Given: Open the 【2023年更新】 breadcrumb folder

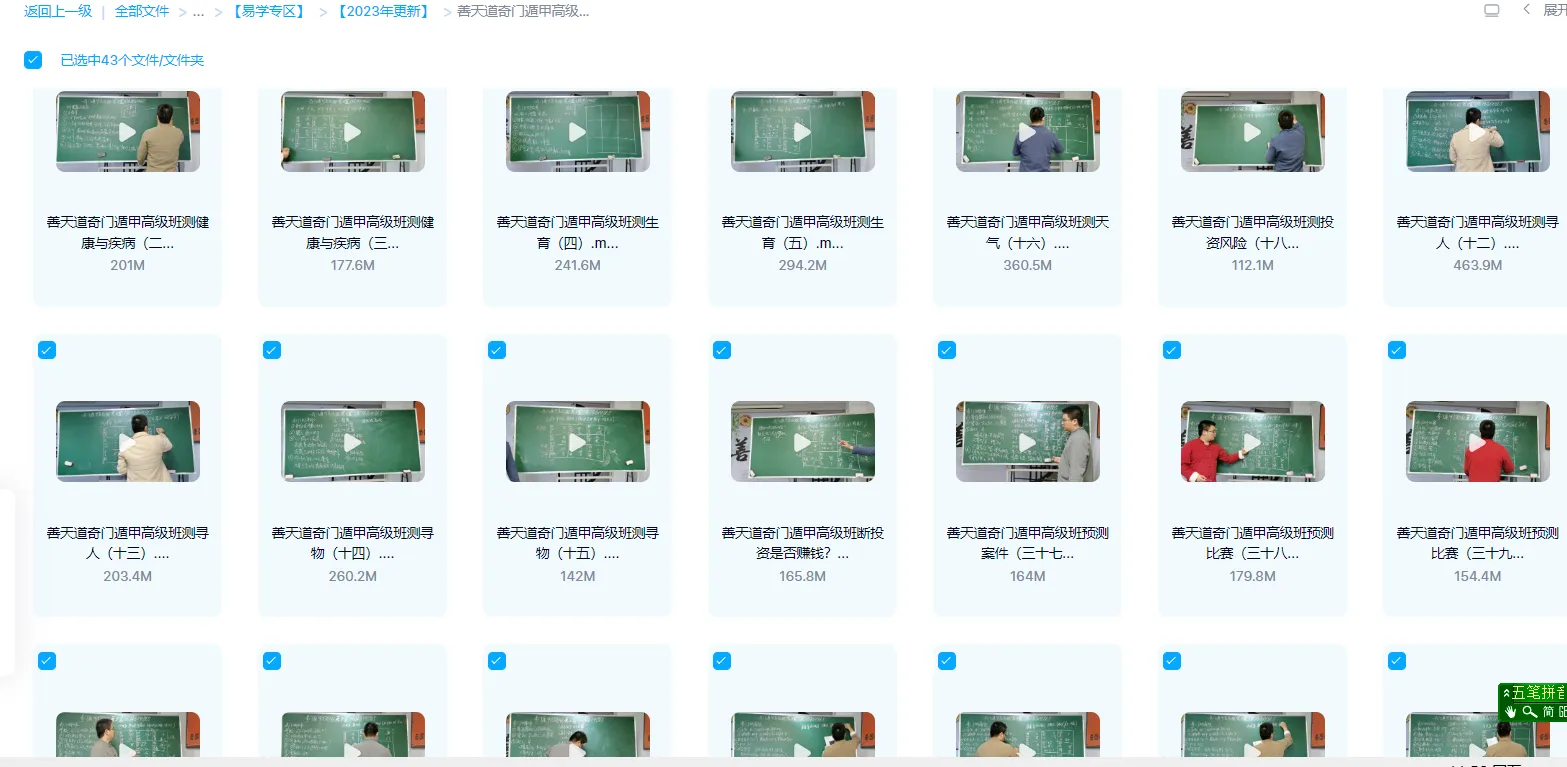Looking at the screenshot, I should pos(384,11).
